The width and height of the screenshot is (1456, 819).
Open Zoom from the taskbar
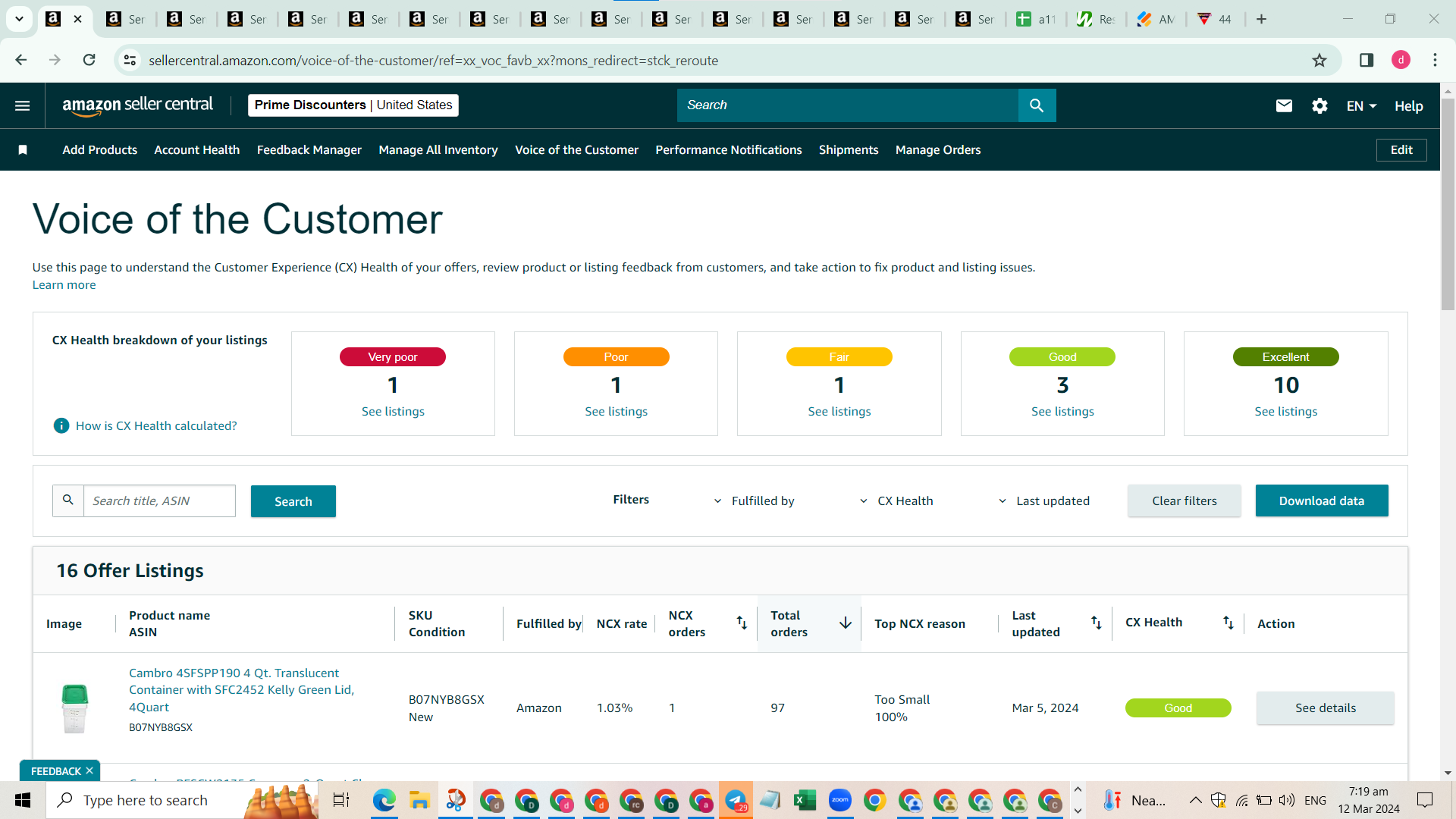coord(839,800)
